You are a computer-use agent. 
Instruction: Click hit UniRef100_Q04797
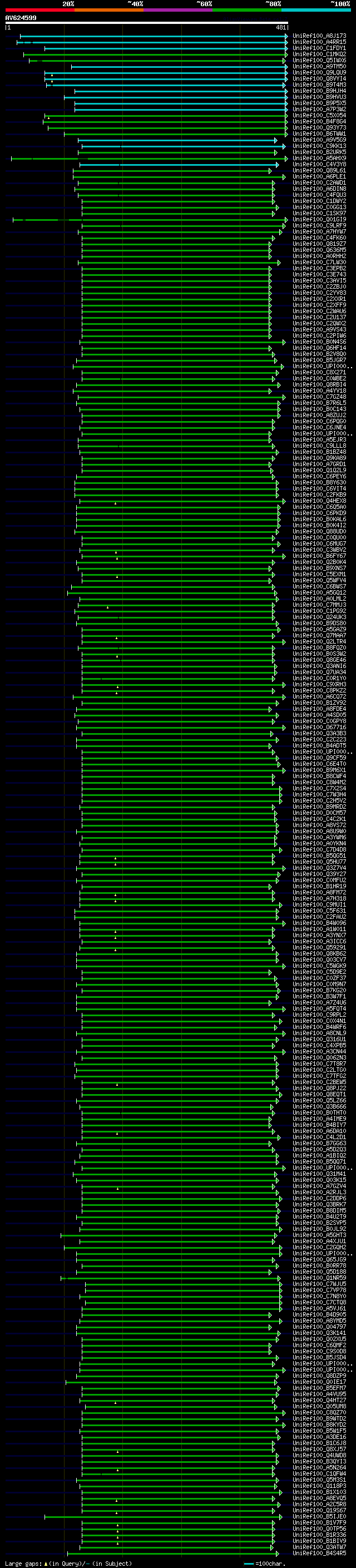pyautogui.click(x=319, y=1327)
